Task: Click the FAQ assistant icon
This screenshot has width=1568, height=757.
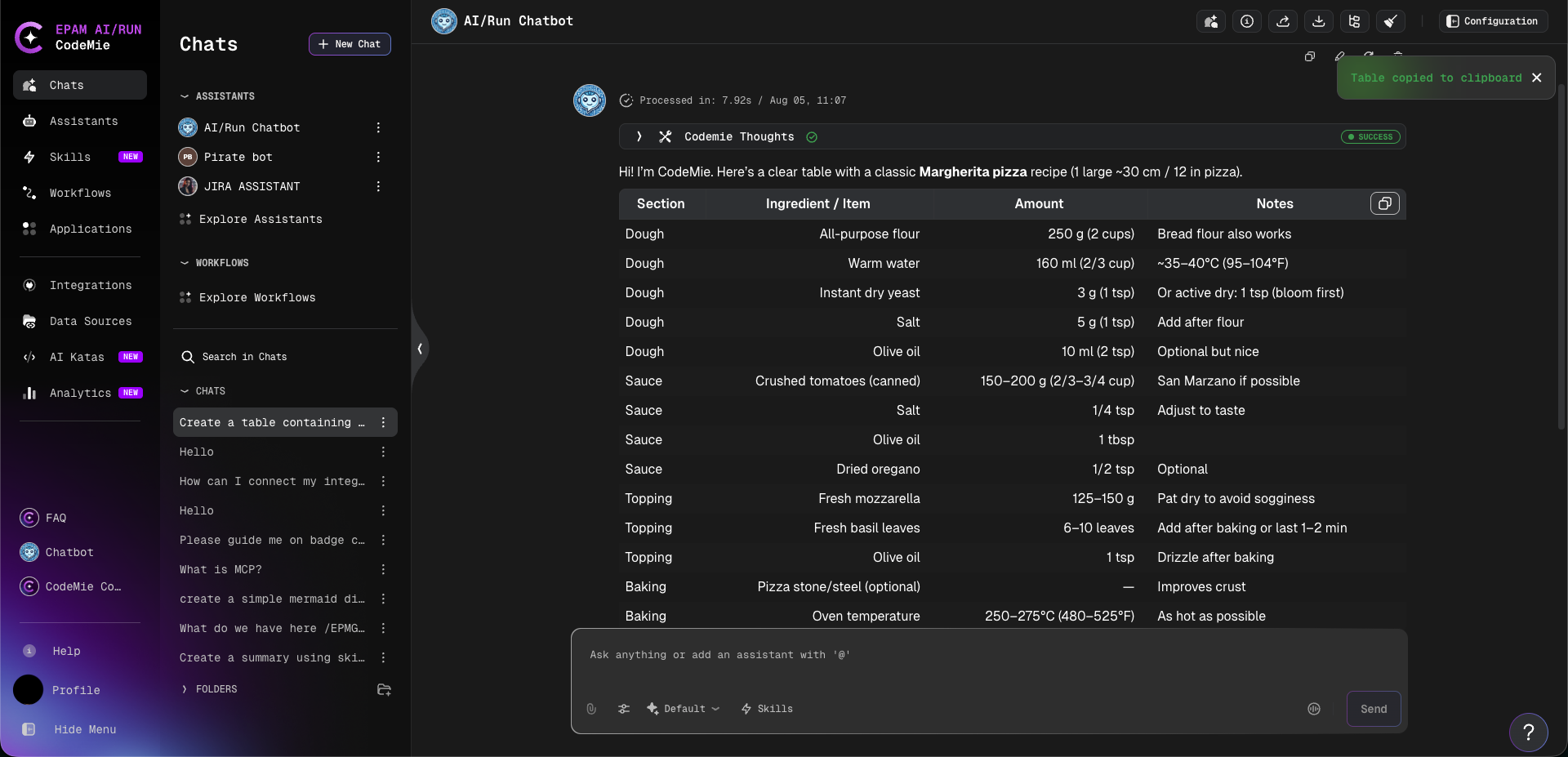Action: tap(29, 518)
